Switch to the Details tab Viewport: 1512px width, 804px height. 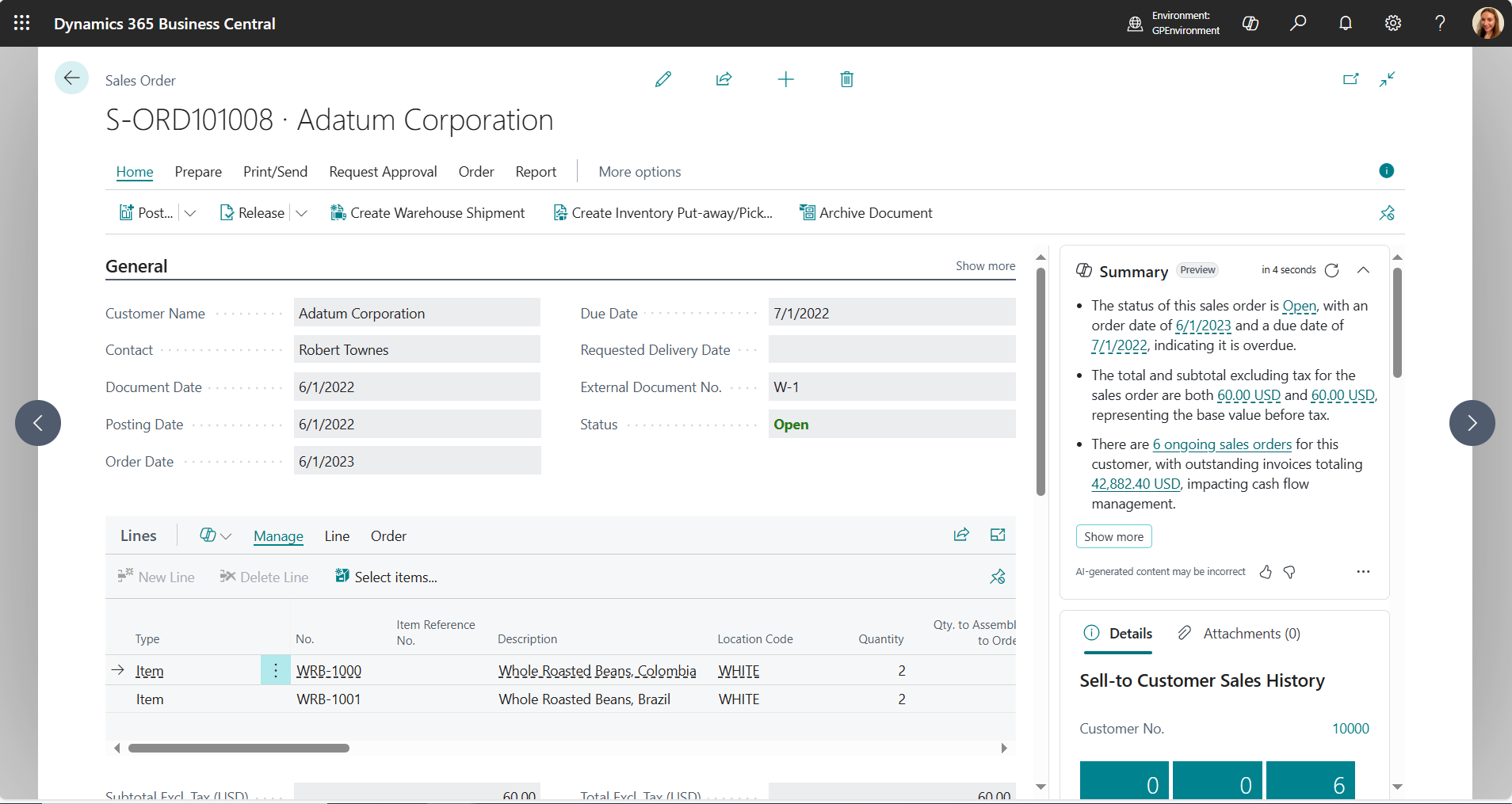point(1118,634)
